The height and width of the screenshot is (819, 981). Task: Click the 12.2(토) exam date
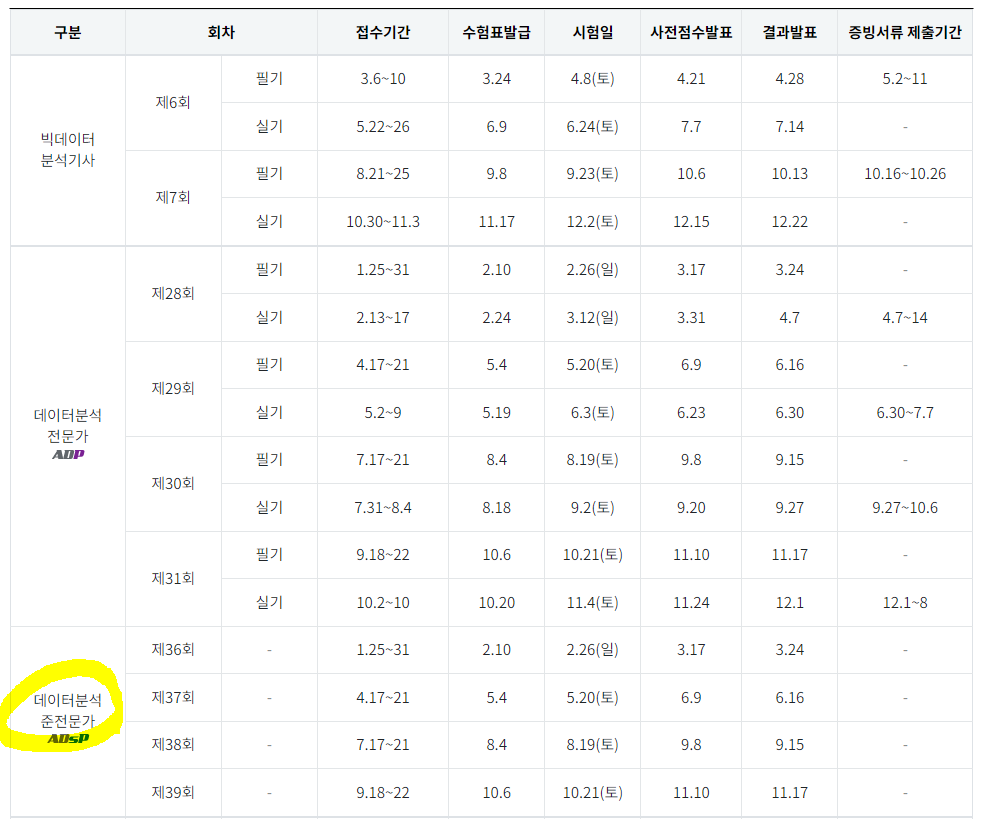tap(592, 221)
